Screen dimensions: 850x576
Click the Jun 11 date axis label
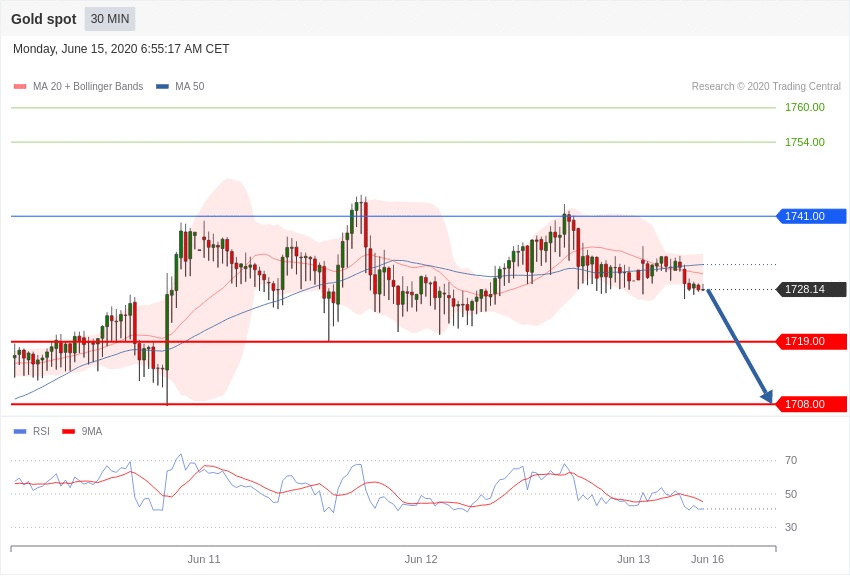tap(204, 559)
